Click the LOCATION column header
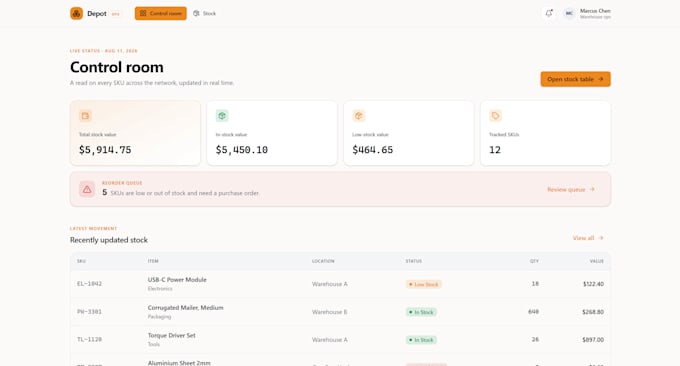This screenshot has height=366, width=680. coord(323,261)
